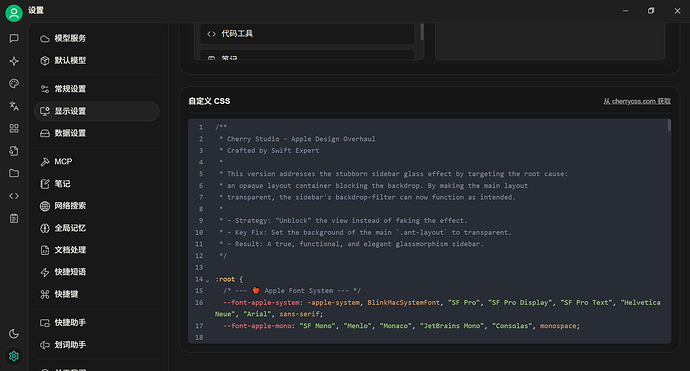Click the 自定义 CSS heading

(209, 101)
